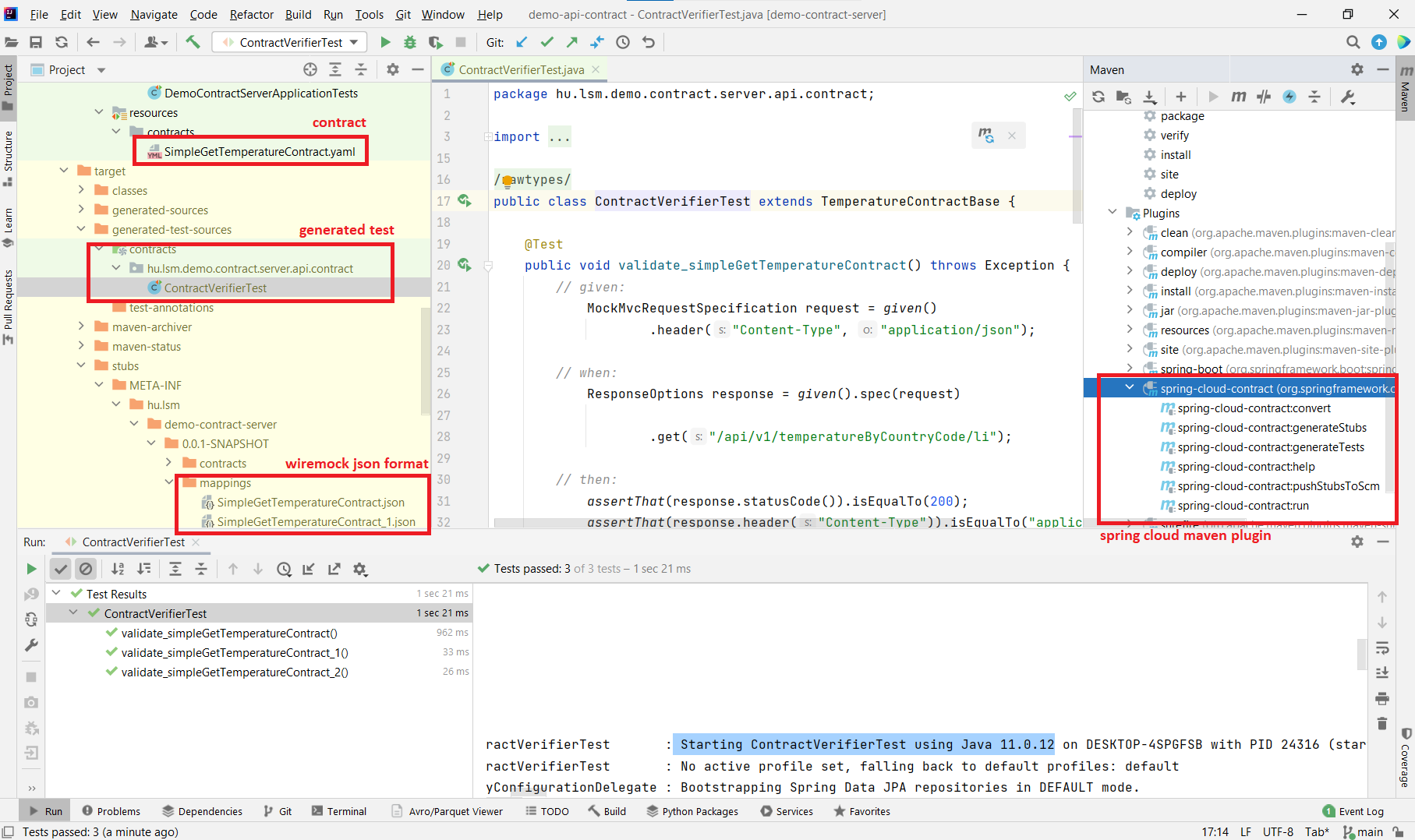1415x840 pixels.
Task: Select SimpleGetTemperatureContract.yaml file
Action: 259,151
